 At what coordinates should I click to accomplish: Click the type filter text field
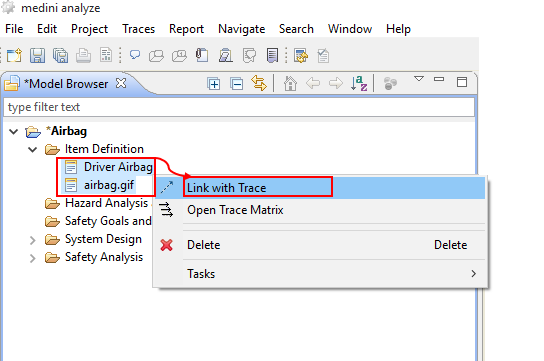239,107
